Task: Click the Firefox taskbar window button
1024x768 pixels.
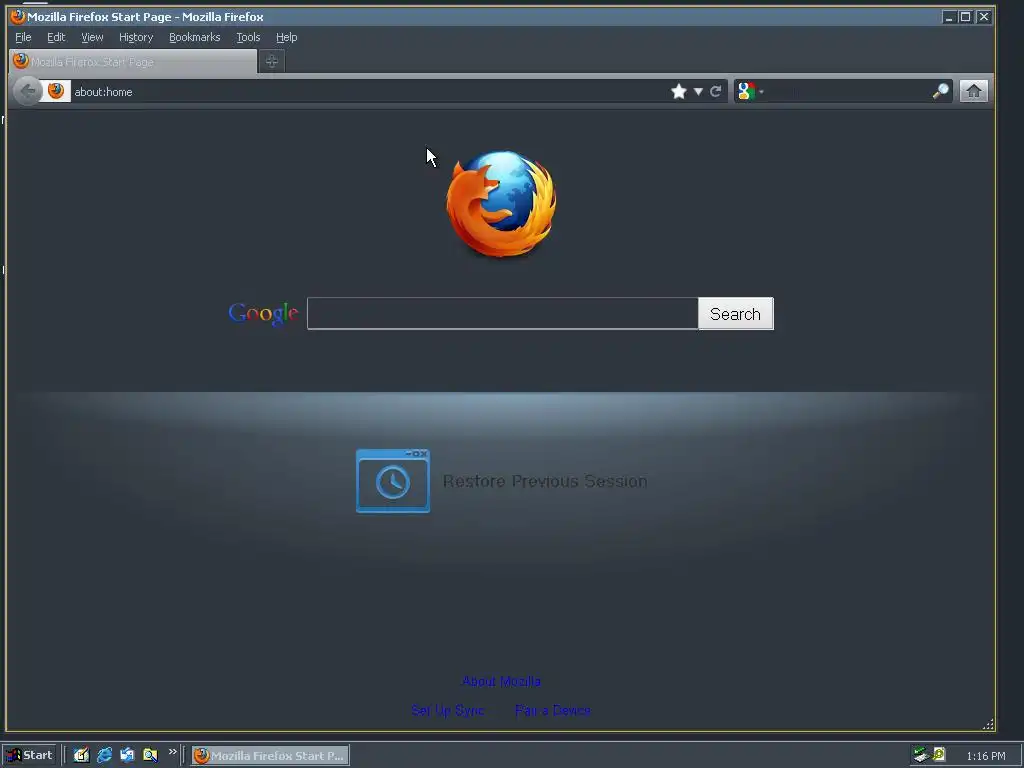Action: [270, 755]
